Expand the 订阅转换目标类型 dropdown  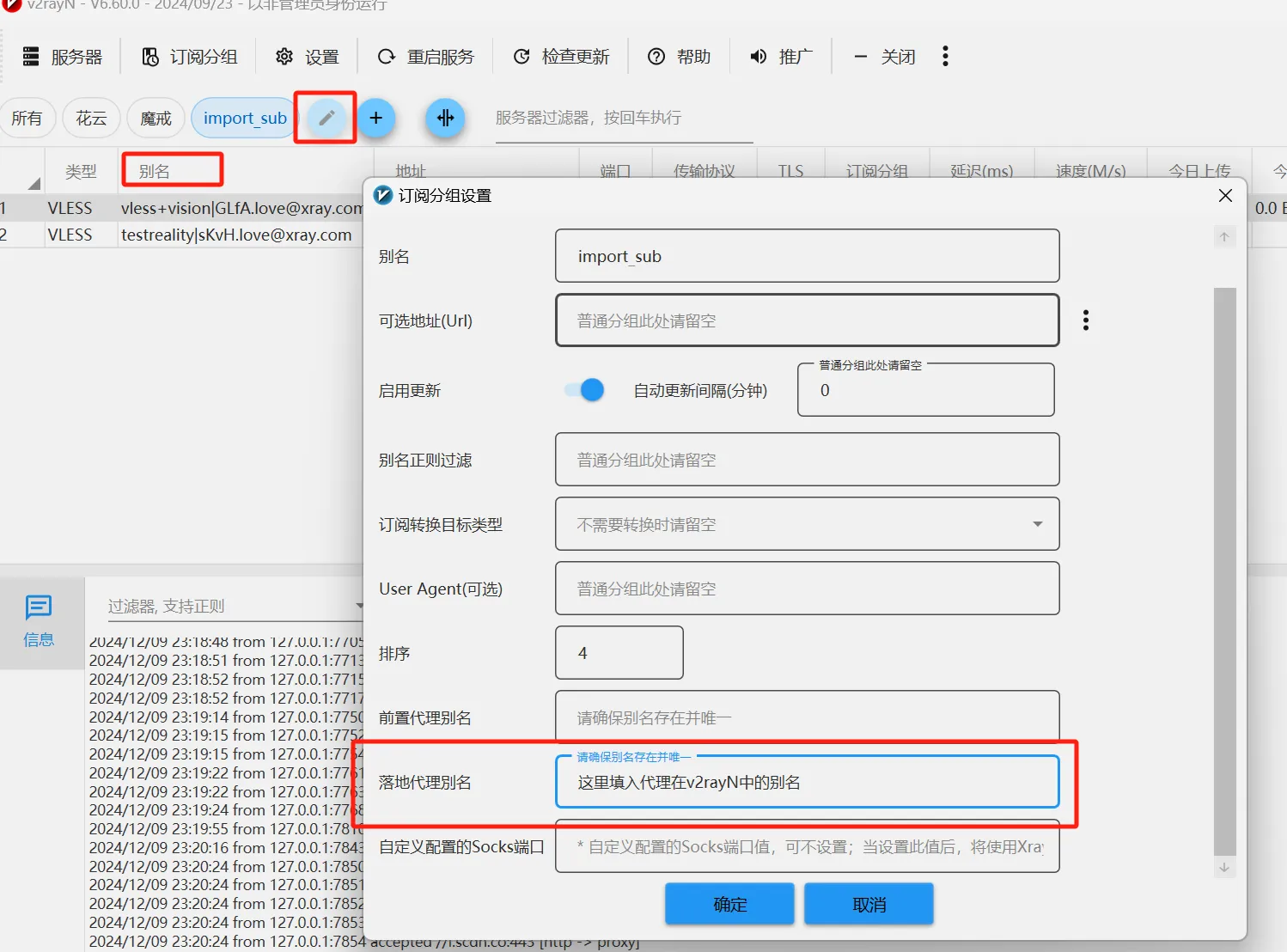(1037, 524)
